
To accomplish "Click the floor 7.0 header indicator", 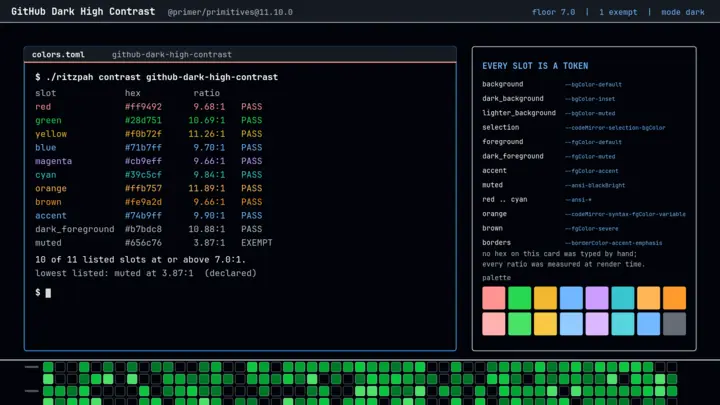I will pyautogui.click(x=553, y=12).
